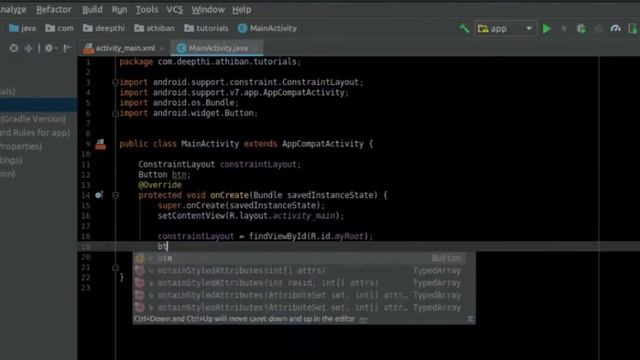The height and width of the screenshot is (360, 640).
Task: Run the app with the green play button
Action: coord(547,29)
